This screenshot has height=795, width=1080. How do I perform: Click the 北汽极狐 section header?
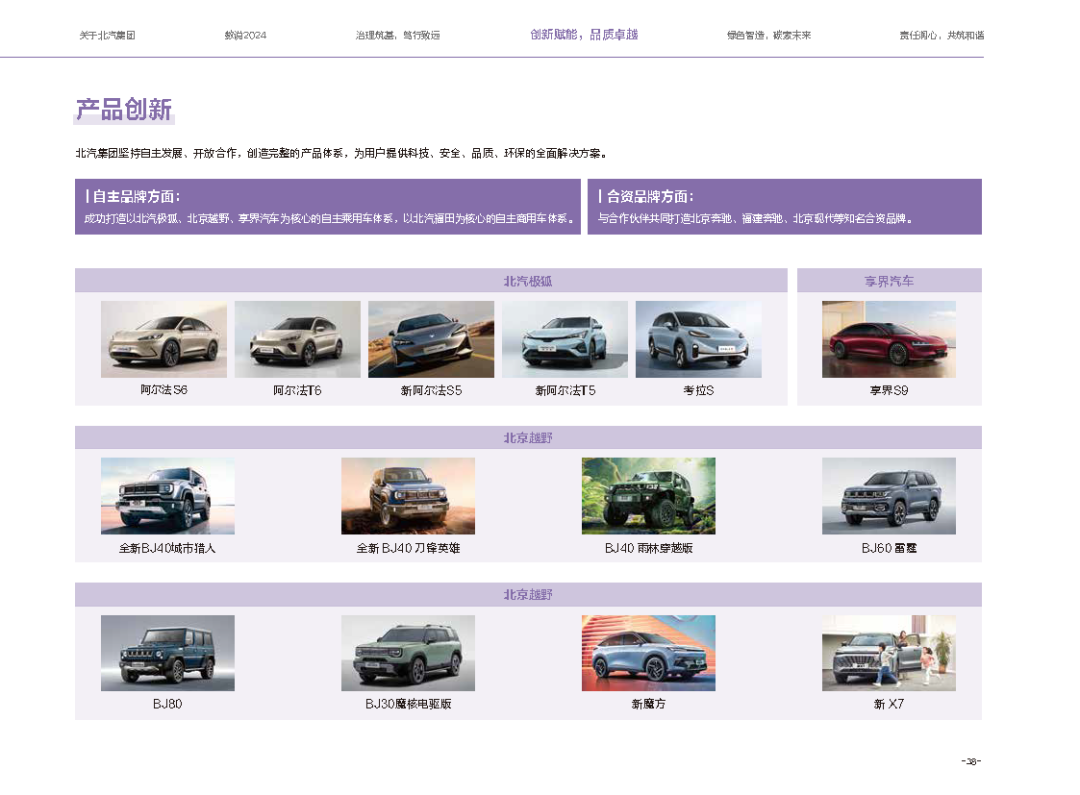pos(431,281)
